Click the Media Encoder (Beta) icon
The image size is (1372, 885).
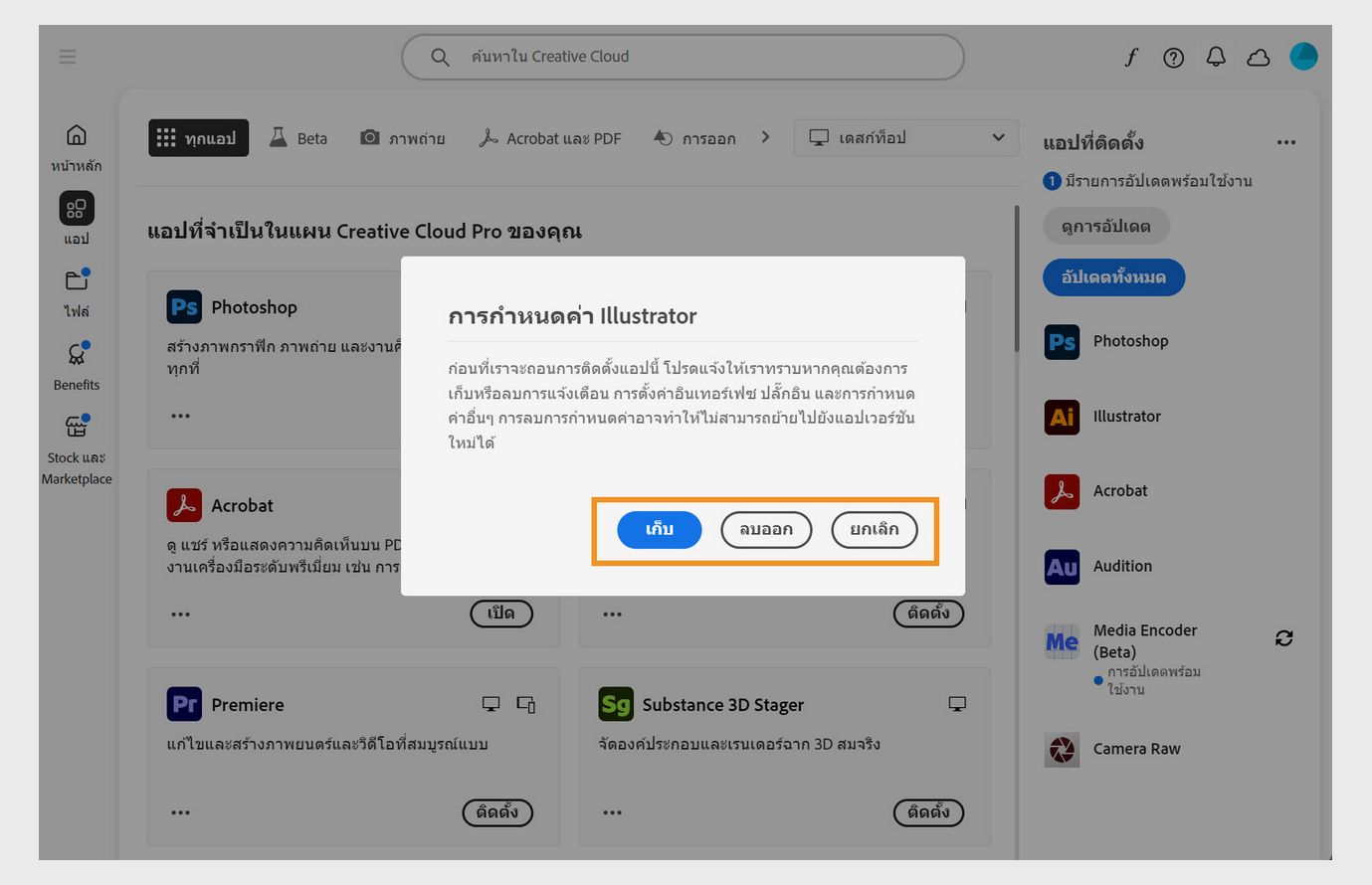1062,642
